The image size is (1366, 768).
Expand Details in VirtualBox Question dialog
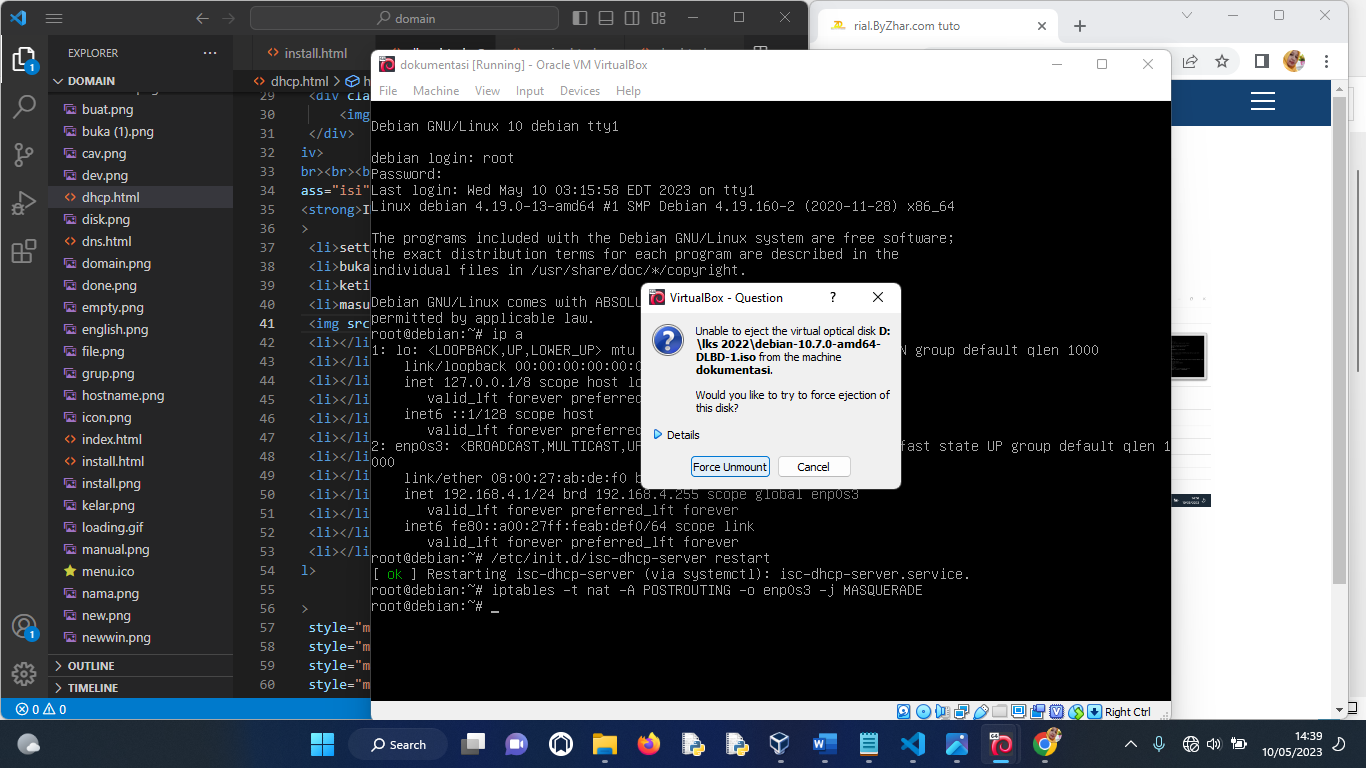coord(677,435)
